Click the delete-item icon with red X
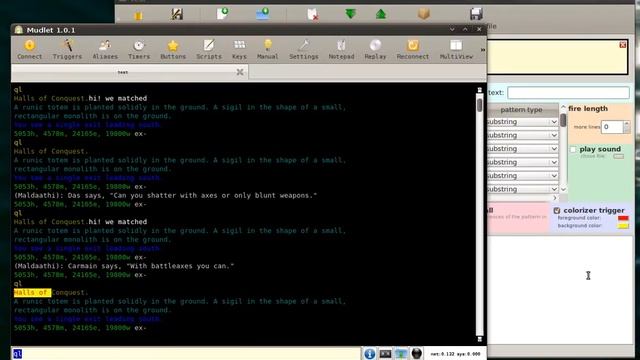Viewport: 640px width, 360px height. (x=313, y=14)
